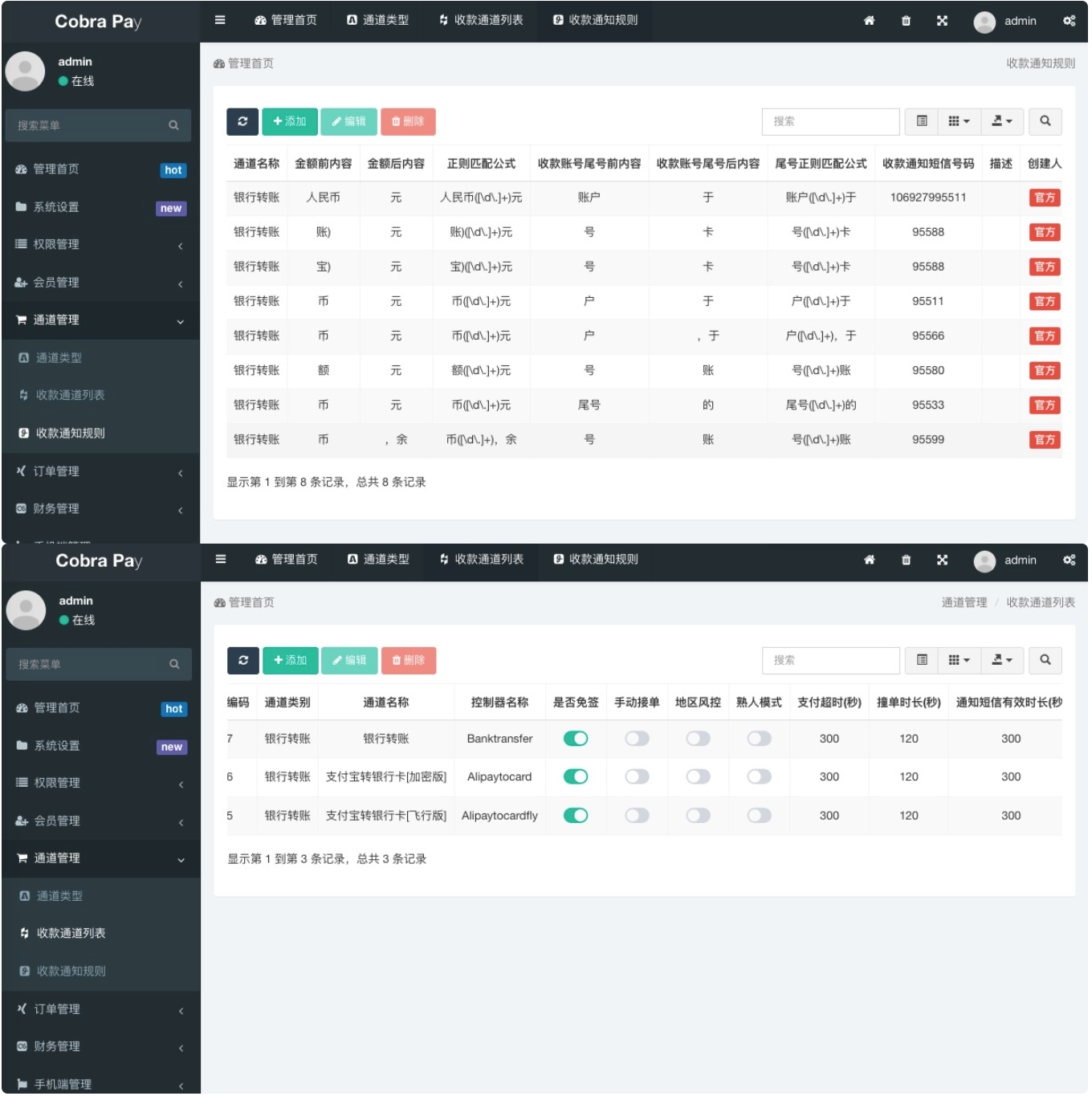1092x1096 pixels.
Task: Toggle table view icon above the 撞单时长 column
Action: pyautogui.click(x=922, y=660)
